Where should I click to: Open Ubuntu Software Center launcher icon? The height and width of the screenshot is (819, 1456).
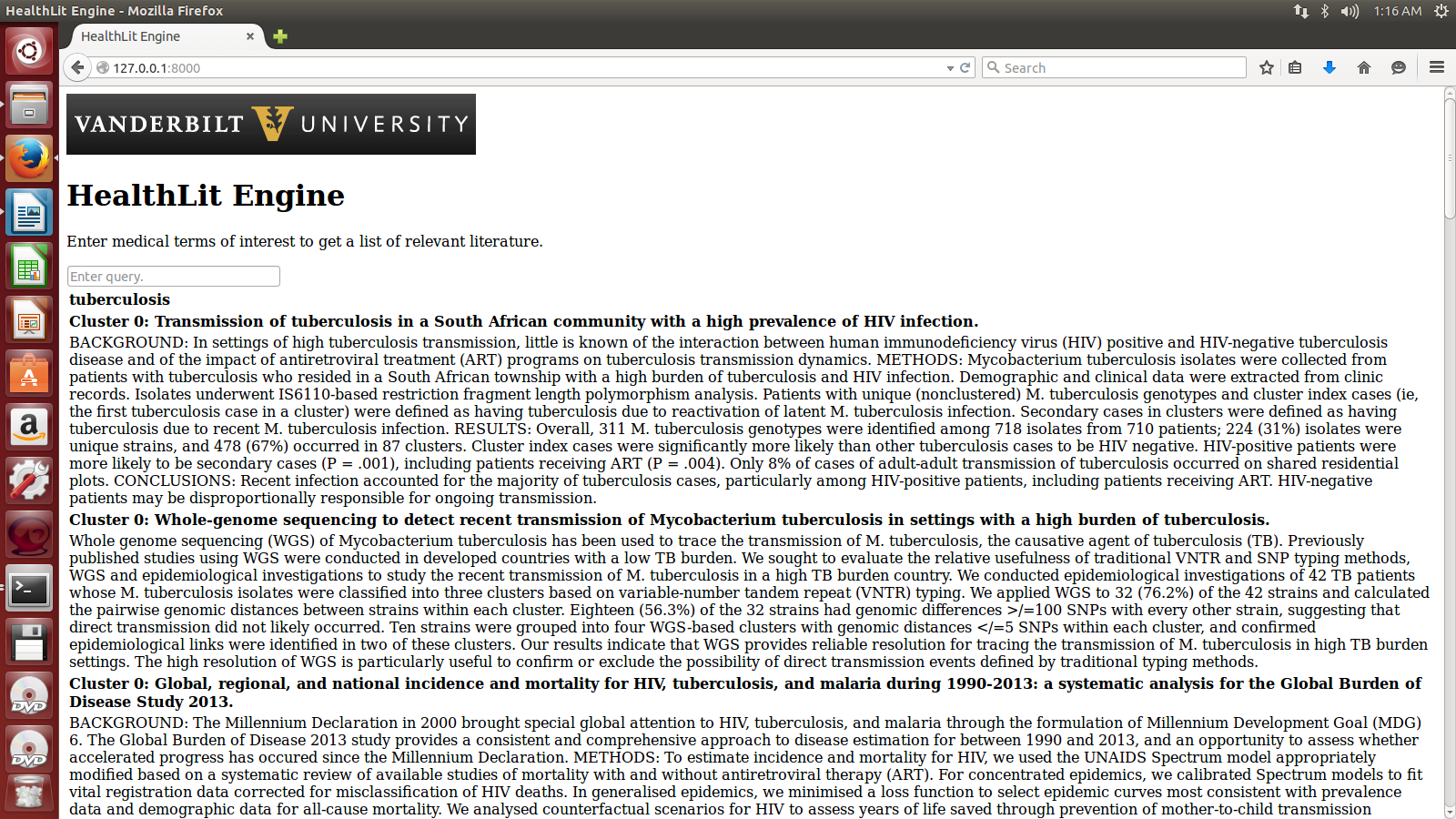click(29, 374)
